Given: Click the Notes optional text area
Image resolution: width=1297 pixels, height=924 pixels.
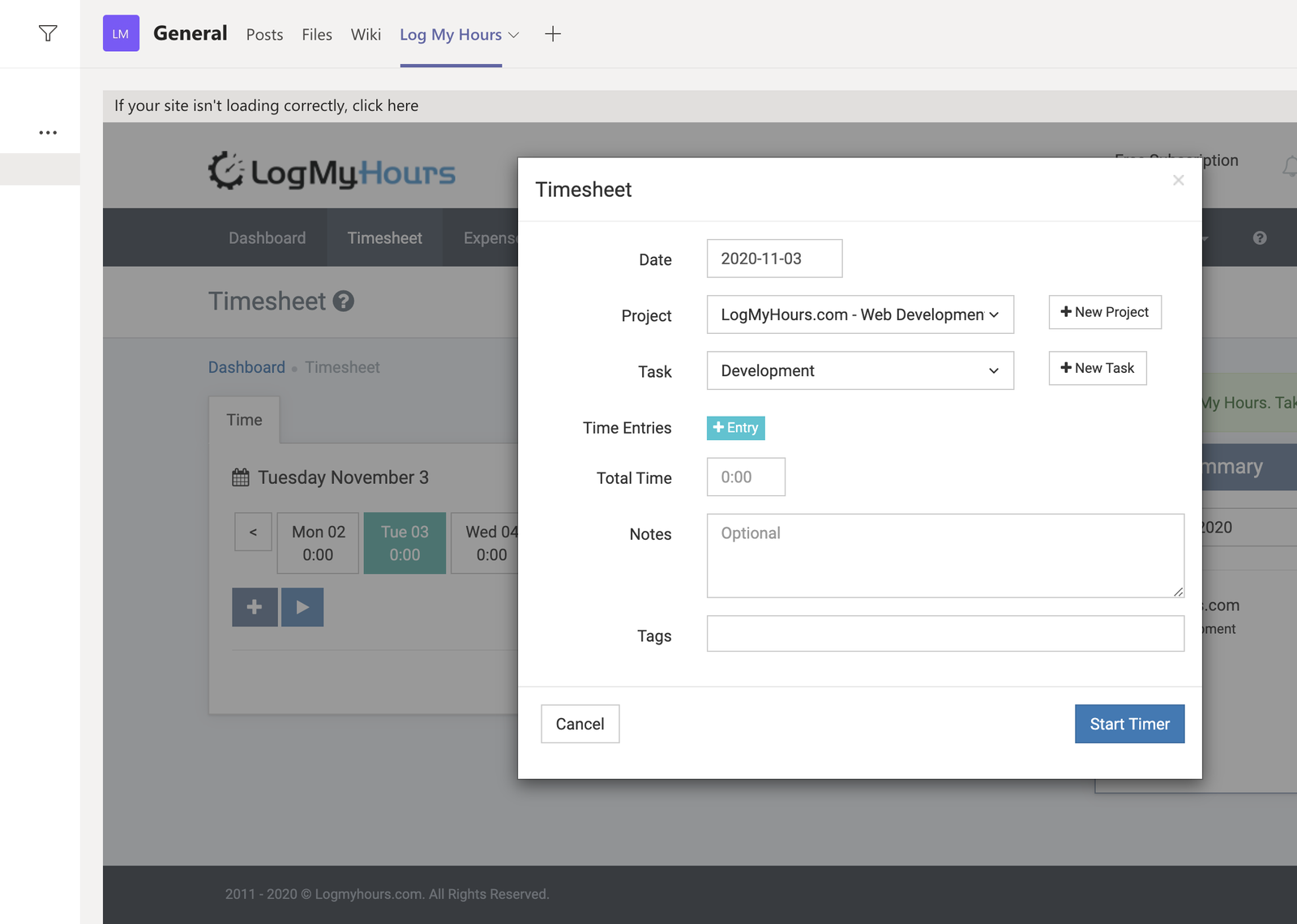Looking at the screenshot, I should [x=944, y=555].
